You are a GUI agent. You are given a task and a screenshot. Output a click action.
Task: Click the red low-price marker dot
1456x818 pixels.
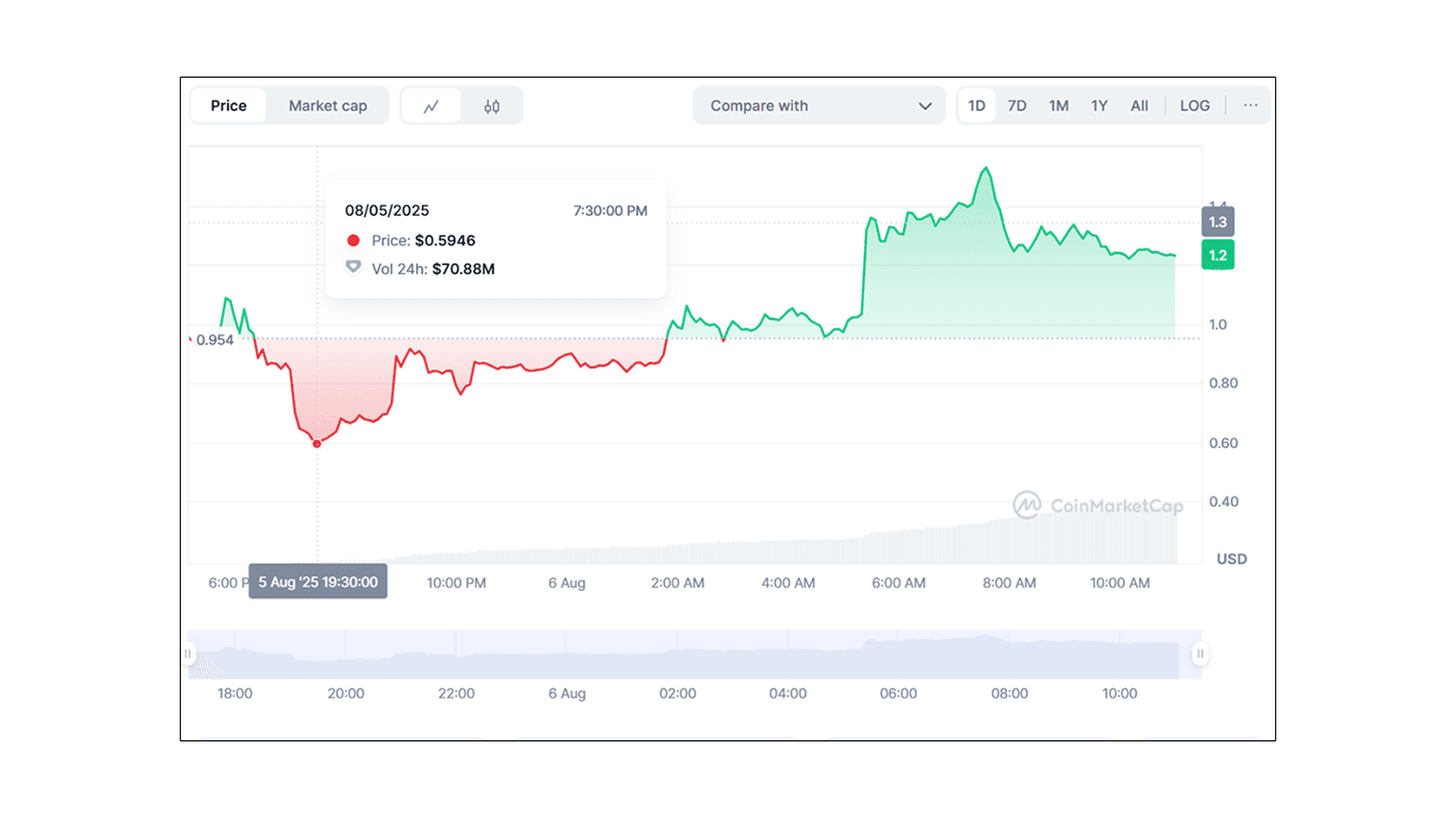pos(317,444)
